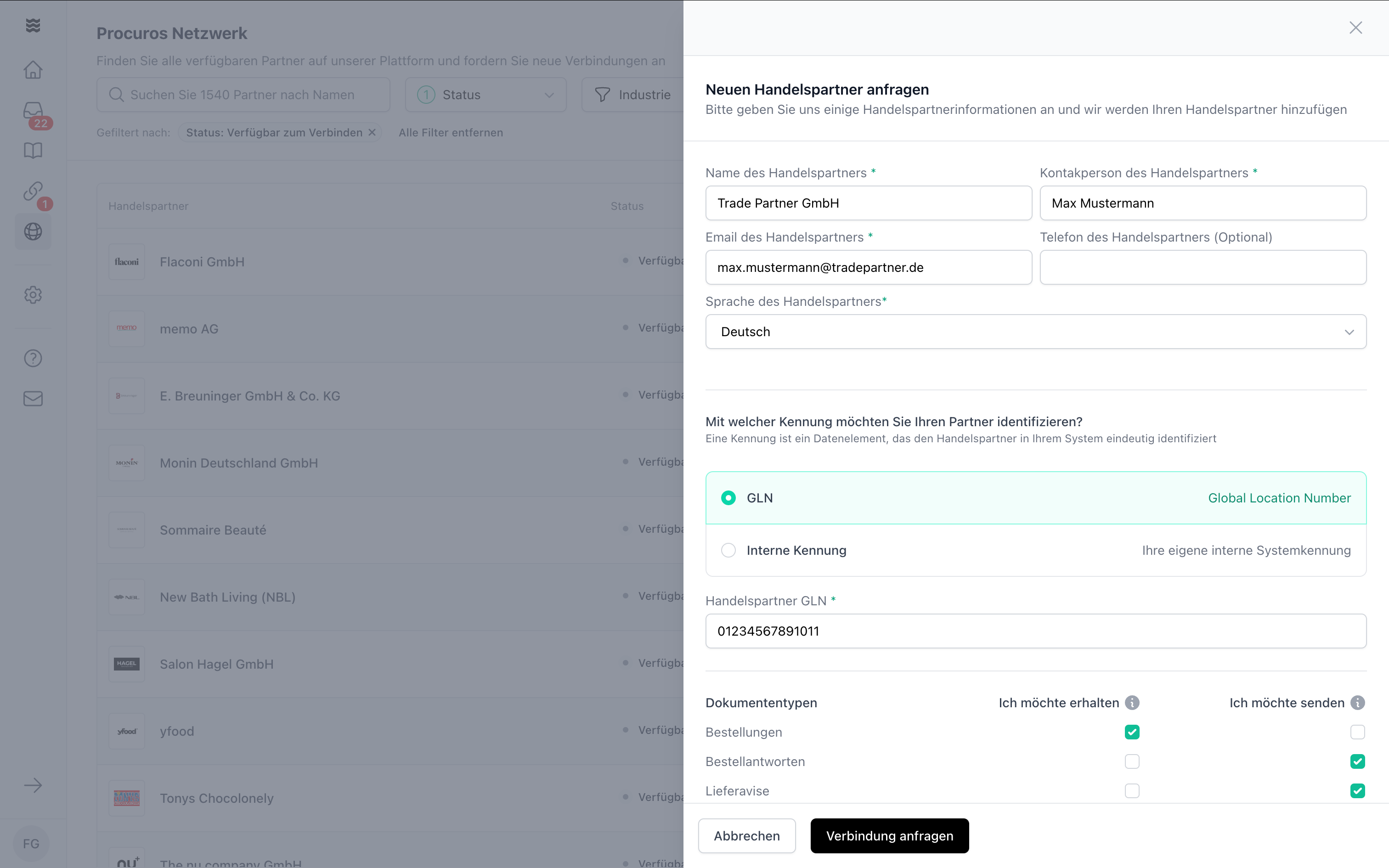
Task: Open the E. Breuninger GmbH & Co. KG row
Action: tap(390, 396)
